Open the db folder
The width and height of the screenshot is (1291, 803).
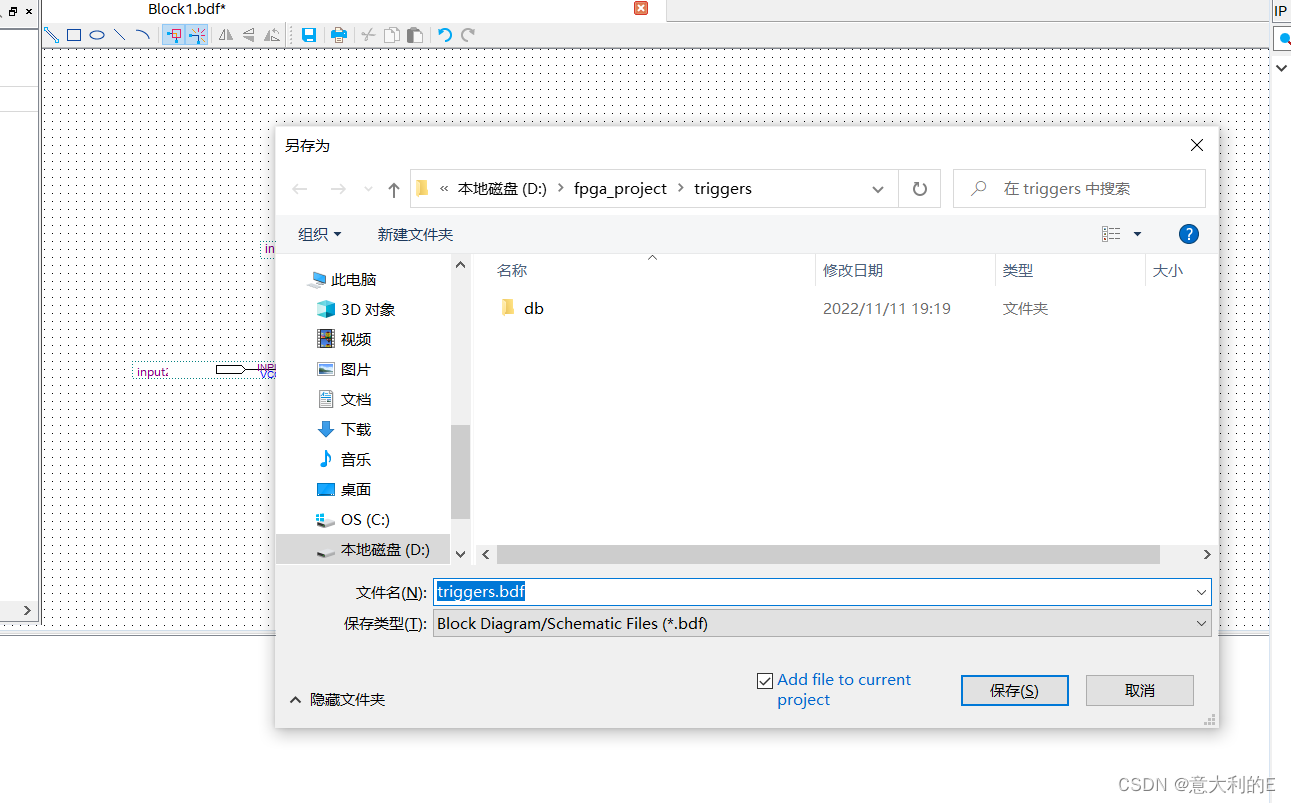[533, 308]
